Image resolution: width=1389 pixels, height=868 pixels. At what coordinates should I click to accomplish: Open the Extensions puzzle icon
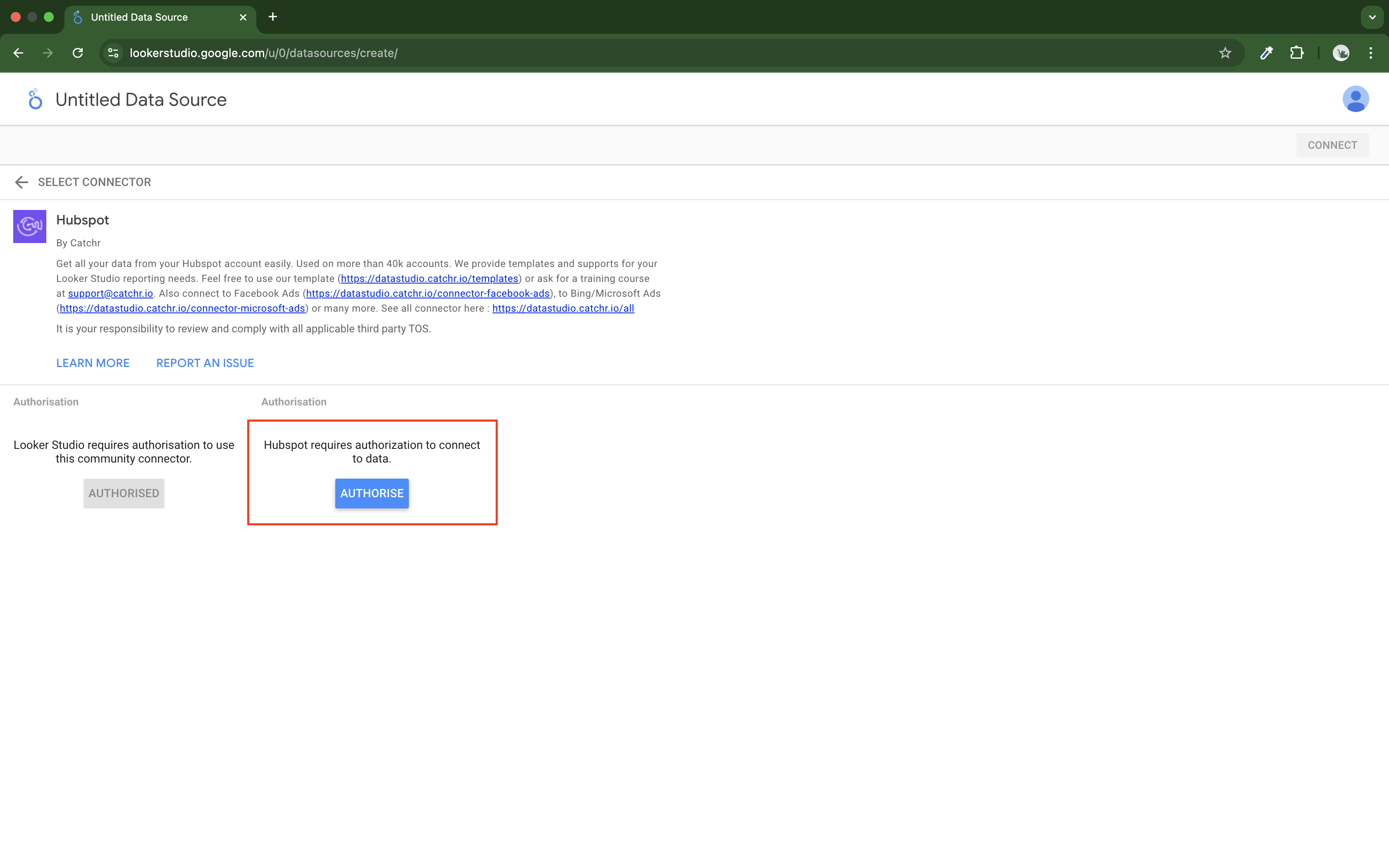[x=1296, y=53]
